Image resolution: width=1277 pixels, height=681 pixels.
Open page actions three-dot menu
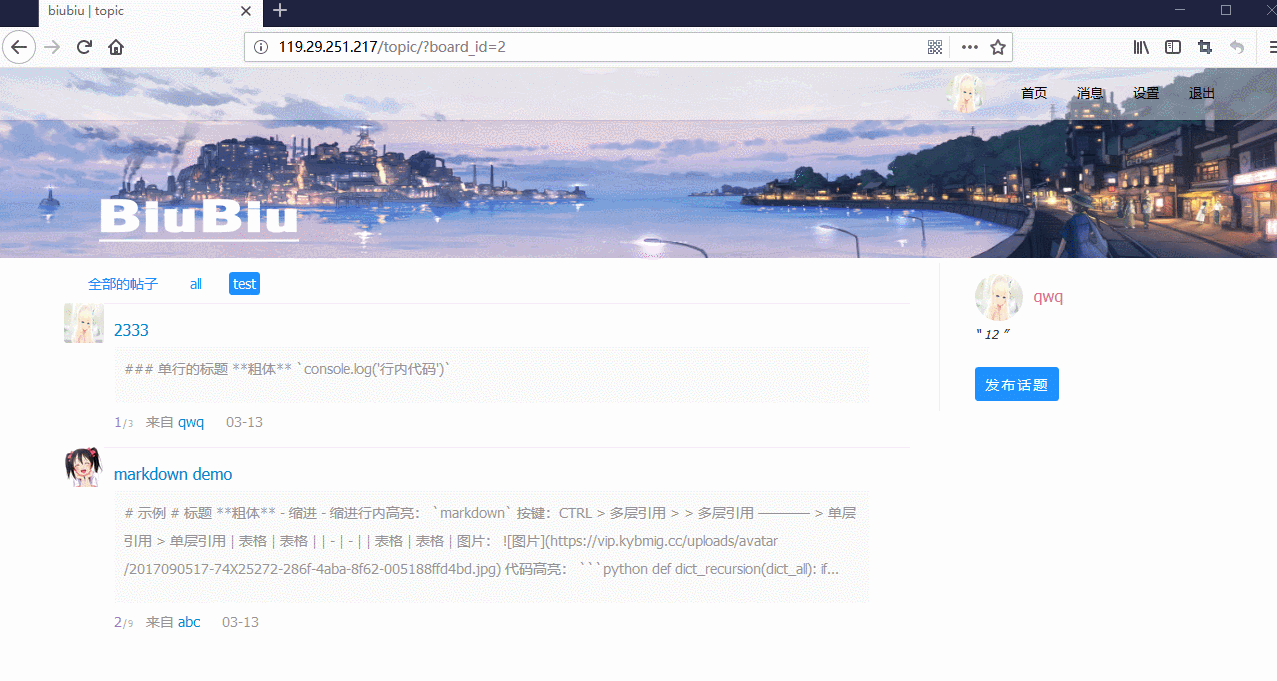pyautogui.click(x=969, y=47)
